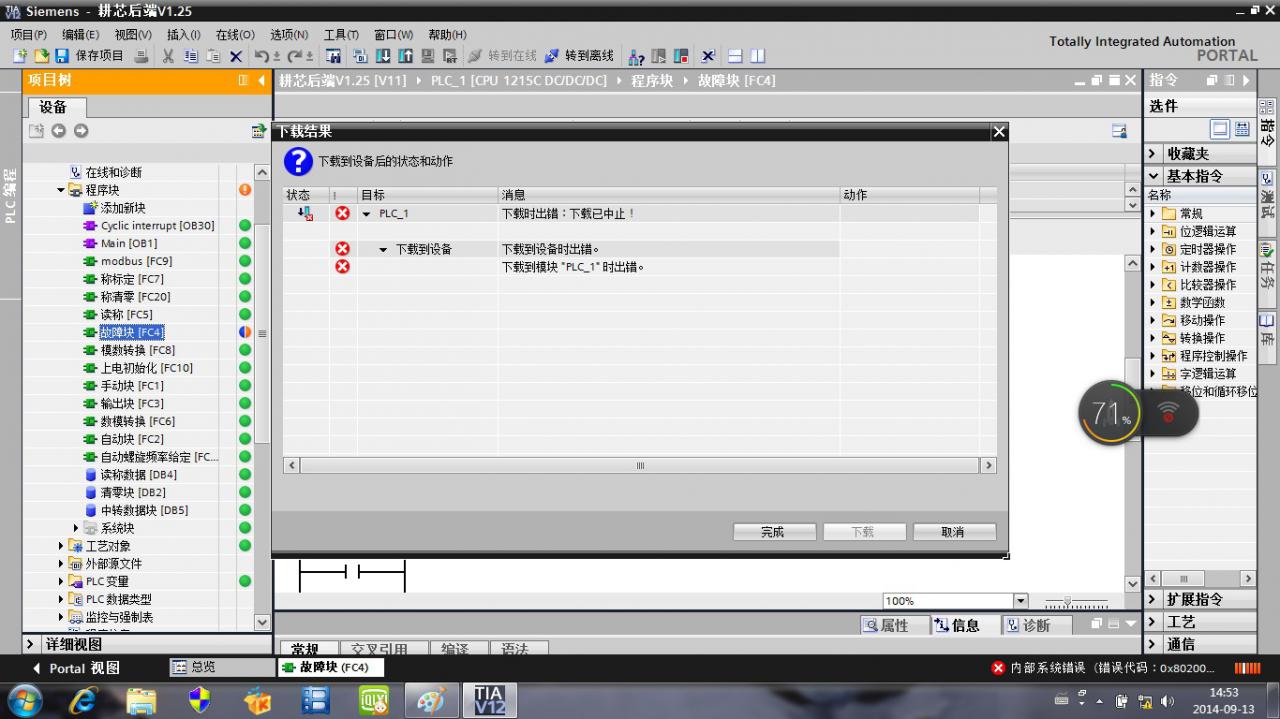Click the split editor horizontally icon
The image size is (1280, 719).
pos(735,56)
